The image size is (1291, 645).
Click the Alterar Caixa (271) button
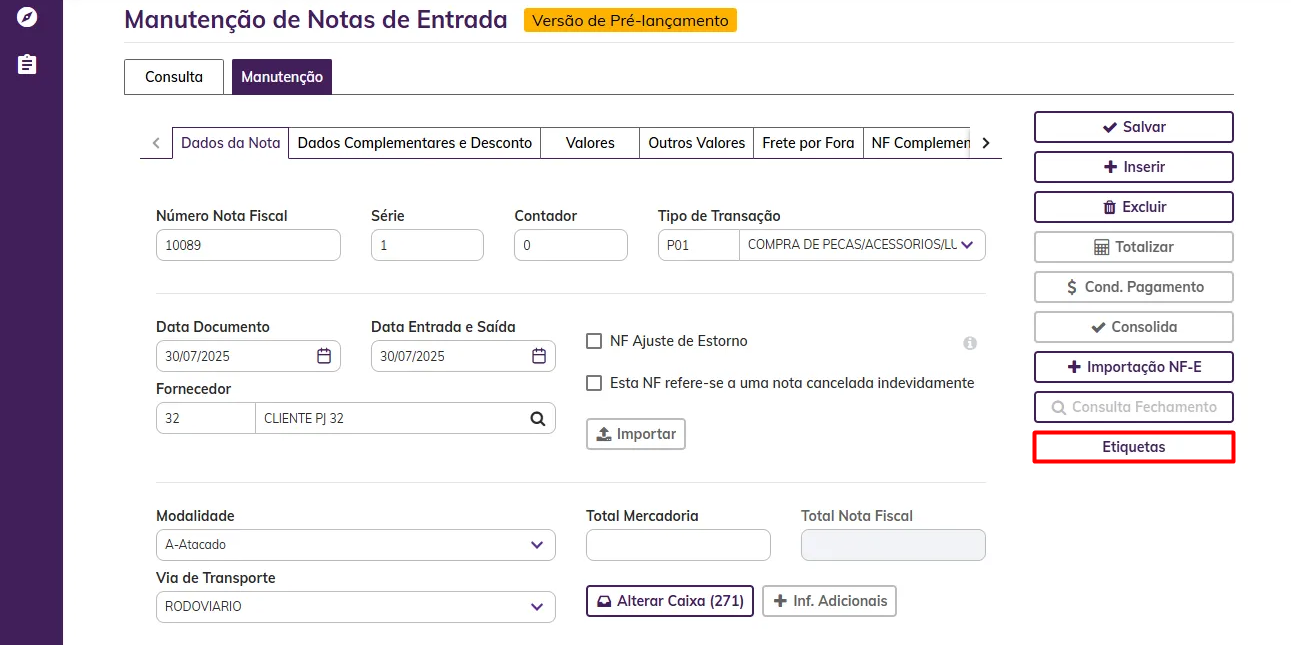pos(670,601)
